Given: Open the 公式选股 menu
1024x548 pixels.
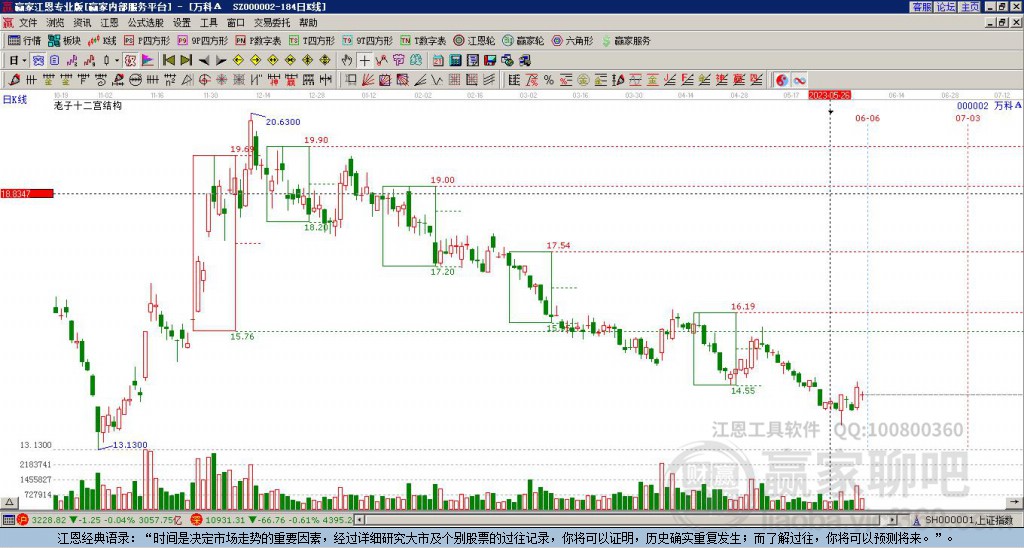Looking at the screenshot, I should click(x=146, y=23).
